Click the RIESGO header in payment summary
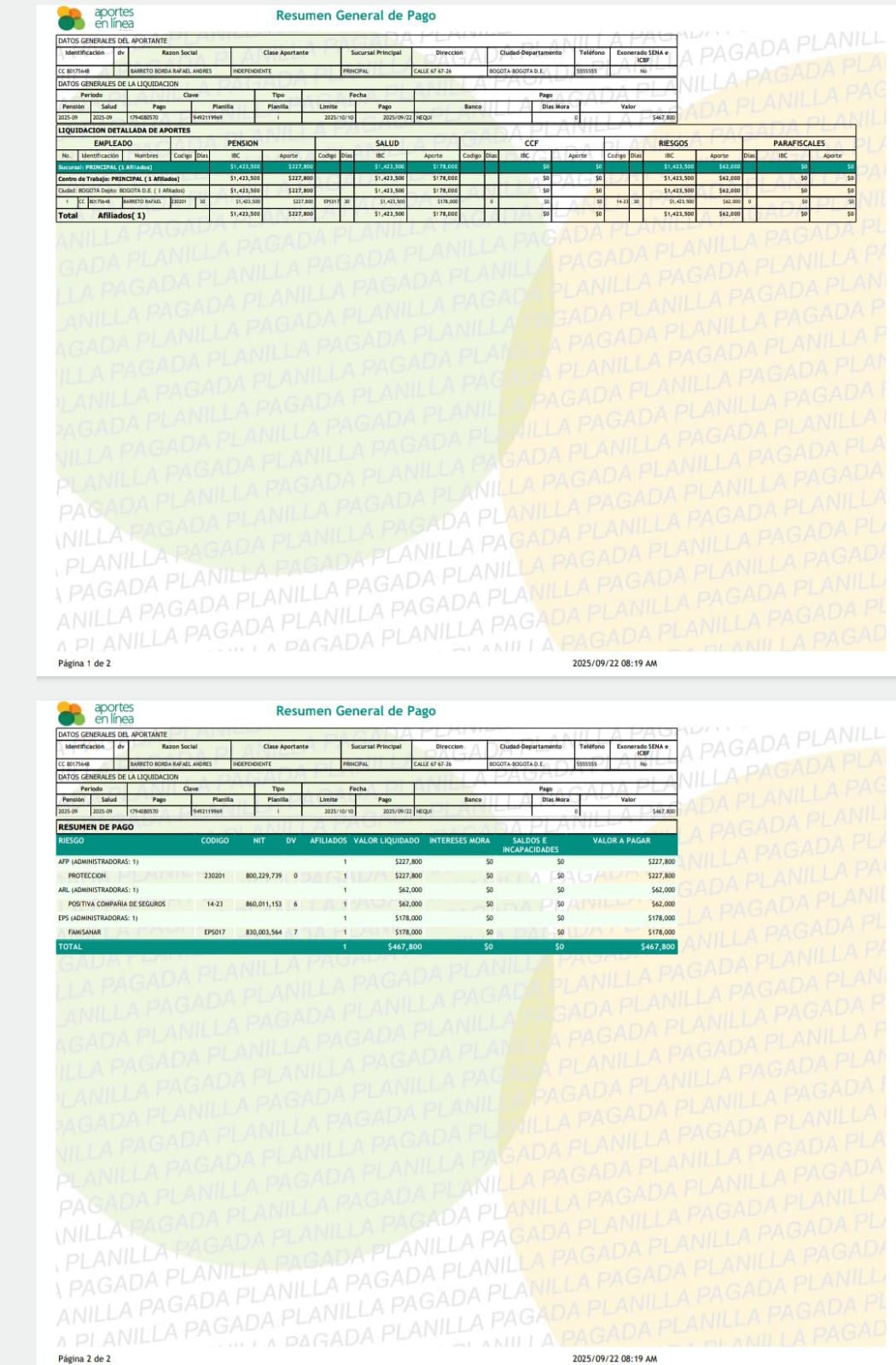Viewport: 896px width, 1365px height. (x=71, y=841)
